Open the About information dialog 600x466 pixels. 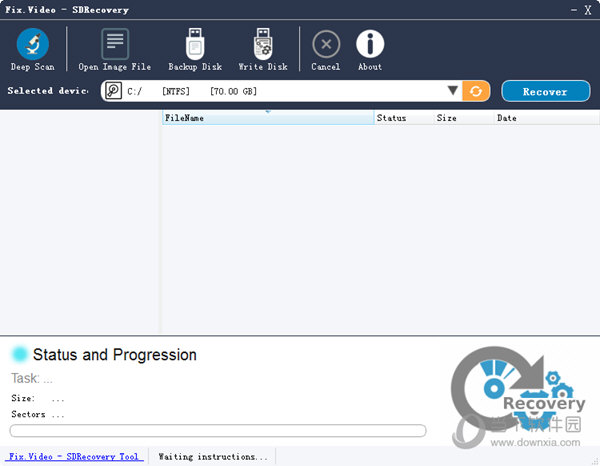pos(370,51)
